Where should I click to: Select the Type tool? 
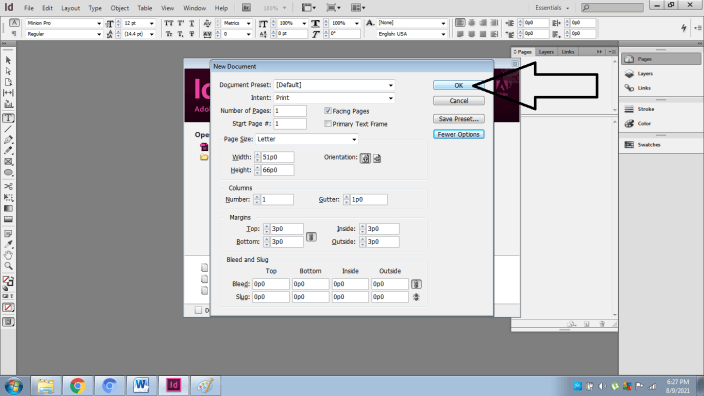(x=8, y=118)
